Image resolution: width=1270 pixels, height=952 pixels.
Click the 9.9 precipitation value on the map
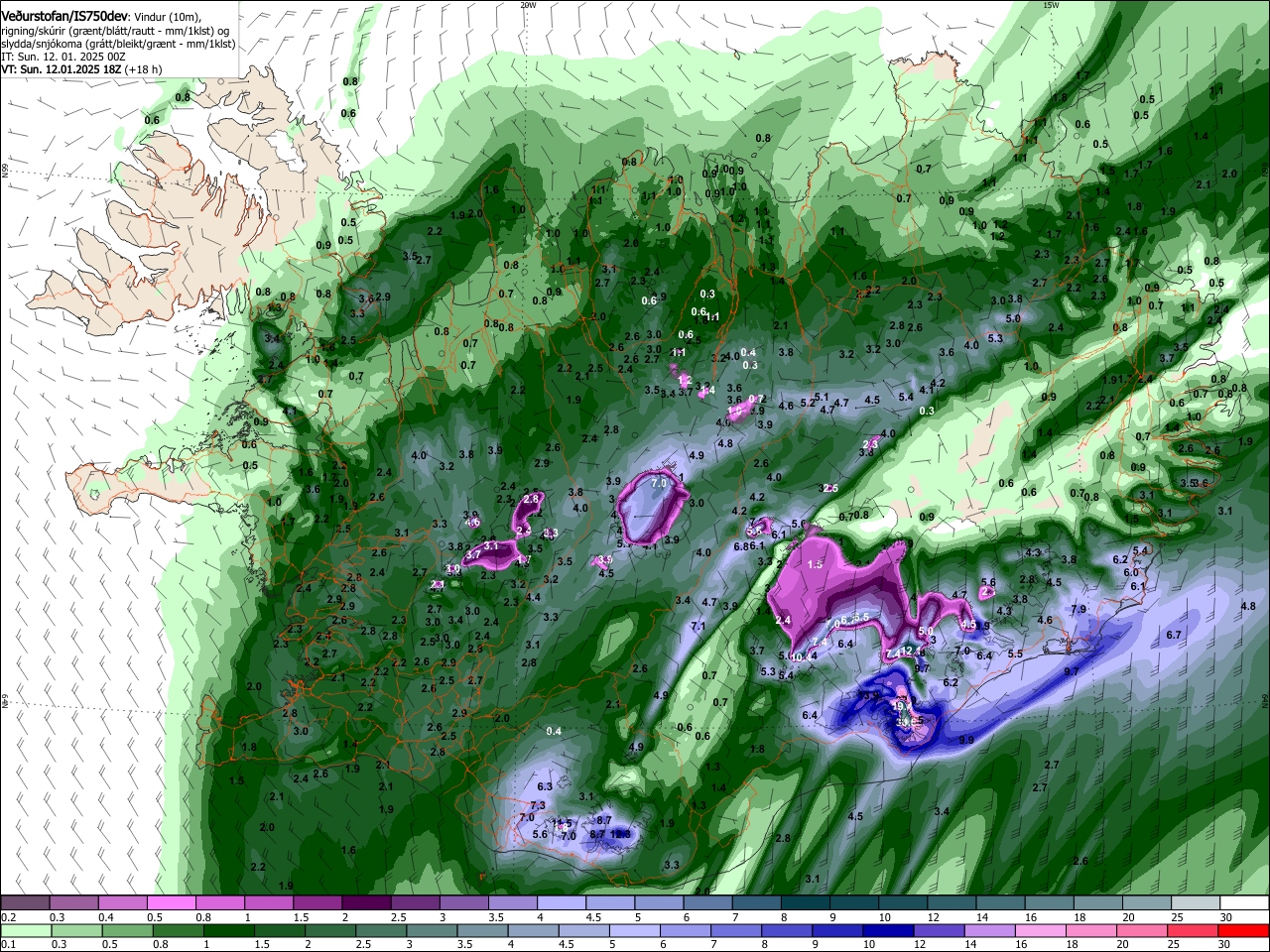coord(965,740)
